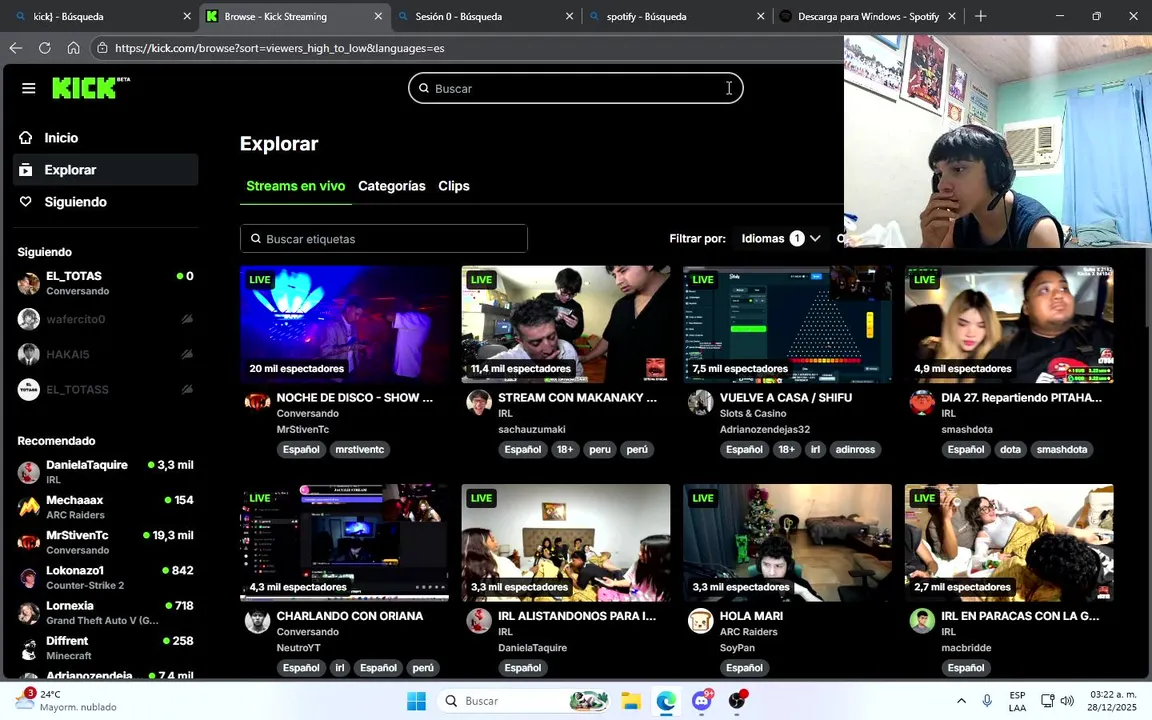The width and height of the screenshot is (1152, 720).
Task: Close the Browse - Kick Streaming tab
Action: (378, 16)
